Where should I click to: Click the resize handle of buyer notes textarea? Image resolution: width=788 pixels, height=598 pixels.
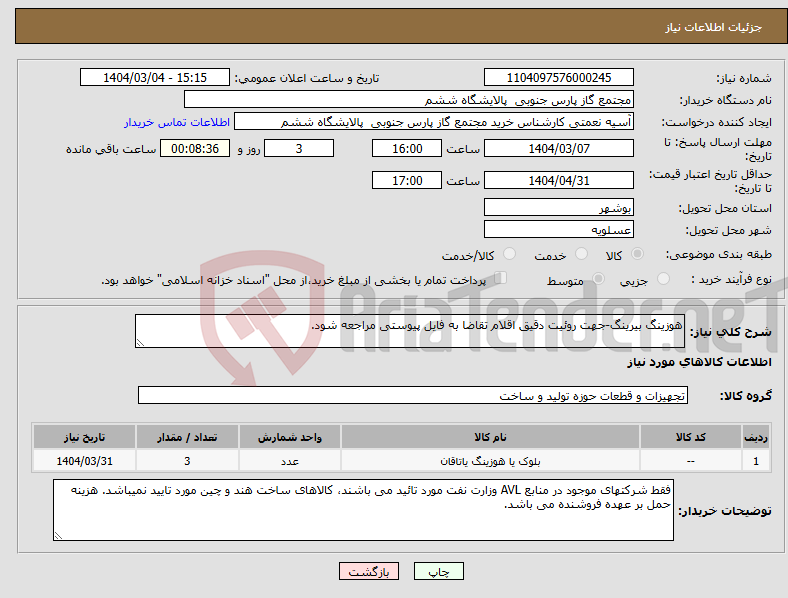(58, 536)
